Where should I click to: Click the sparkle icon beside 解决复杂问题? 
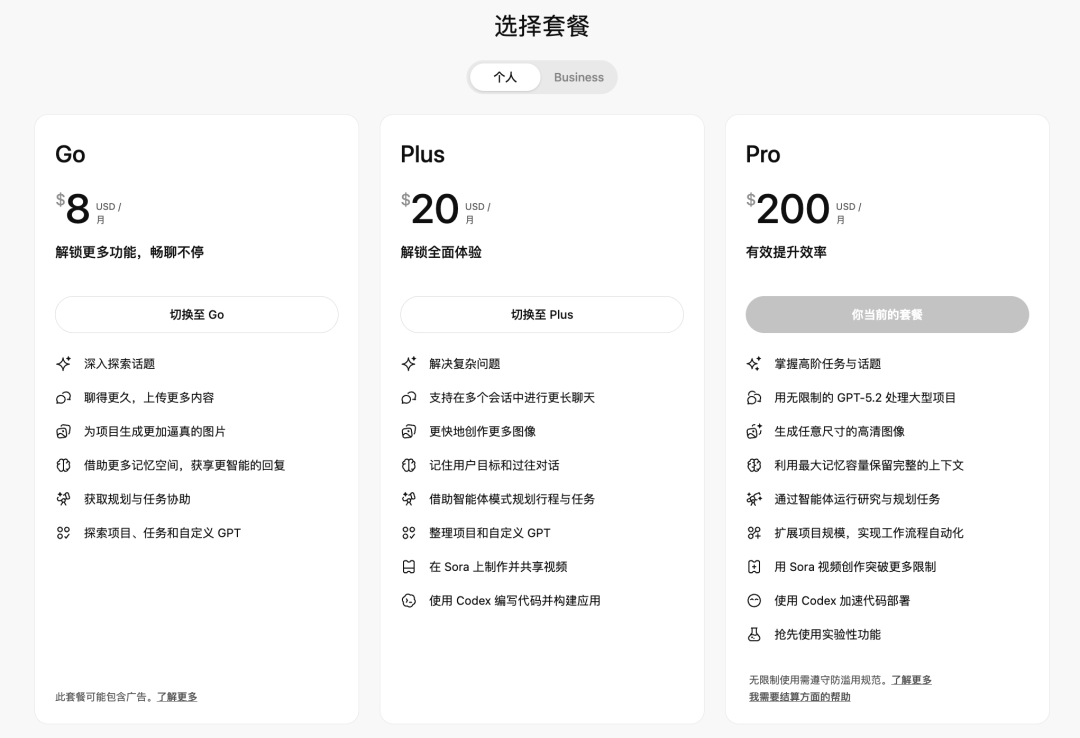pyautogui.click(x=408, y=364)
